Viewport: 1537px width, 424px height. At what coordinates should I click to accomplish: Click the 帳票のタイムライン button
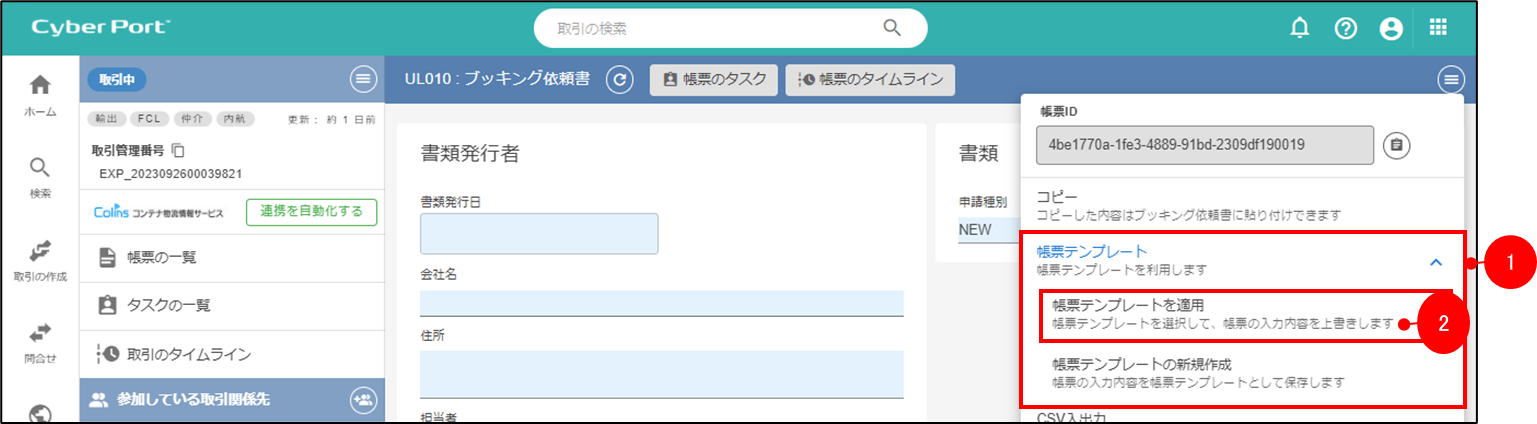coord(870,80)
